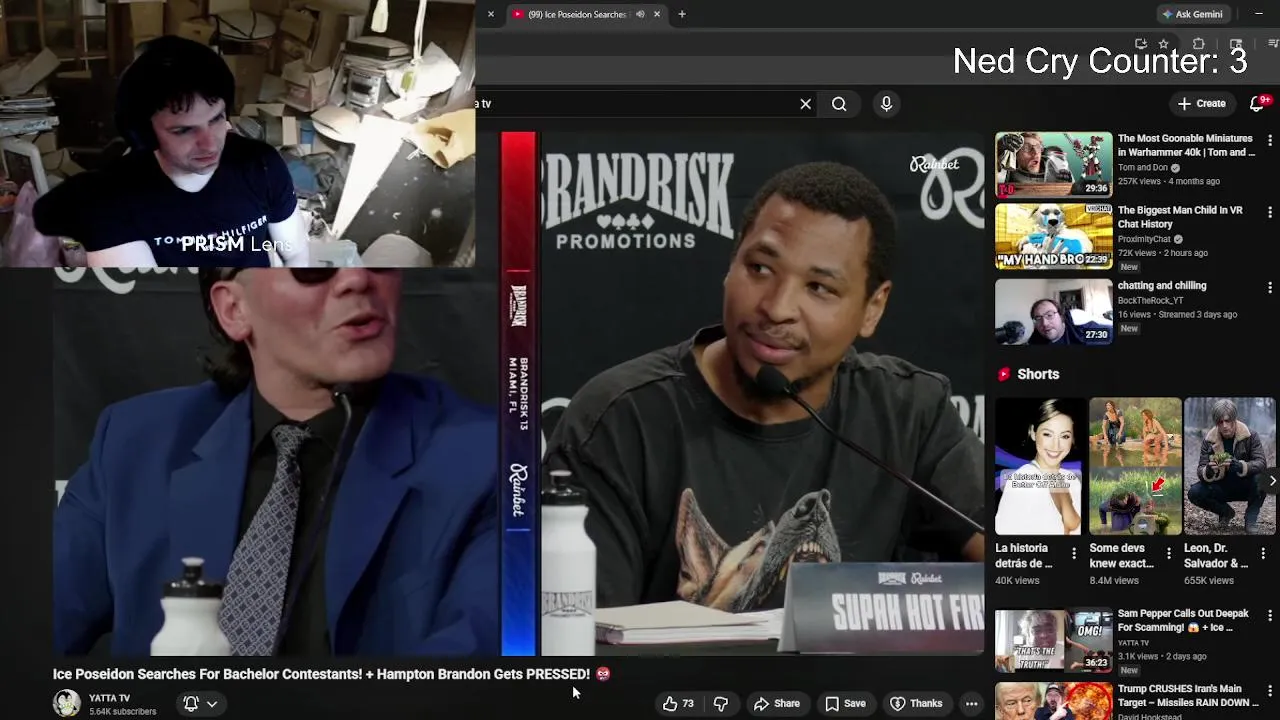Toggle notification bell for YATTA TV
The width and height of the screenshot is (1280, 720).
[191, 704]
